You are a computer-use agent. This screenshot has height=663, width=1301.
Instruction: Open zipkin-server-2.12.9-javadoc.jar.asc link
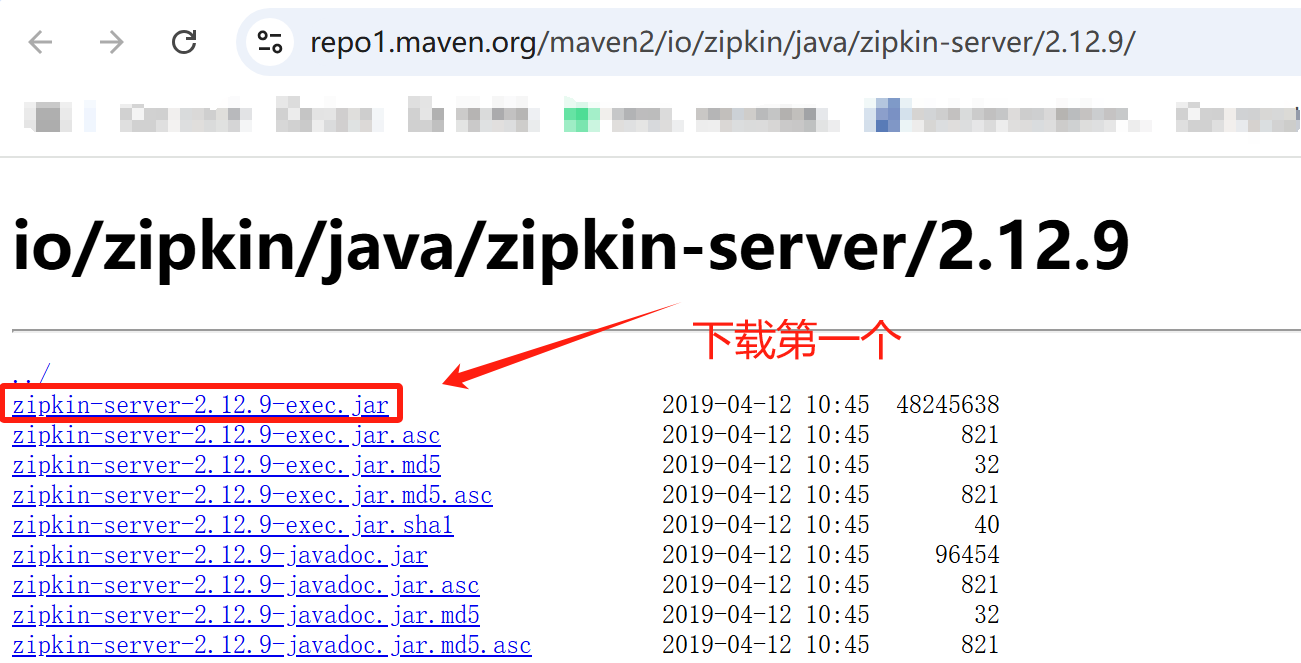246,585
